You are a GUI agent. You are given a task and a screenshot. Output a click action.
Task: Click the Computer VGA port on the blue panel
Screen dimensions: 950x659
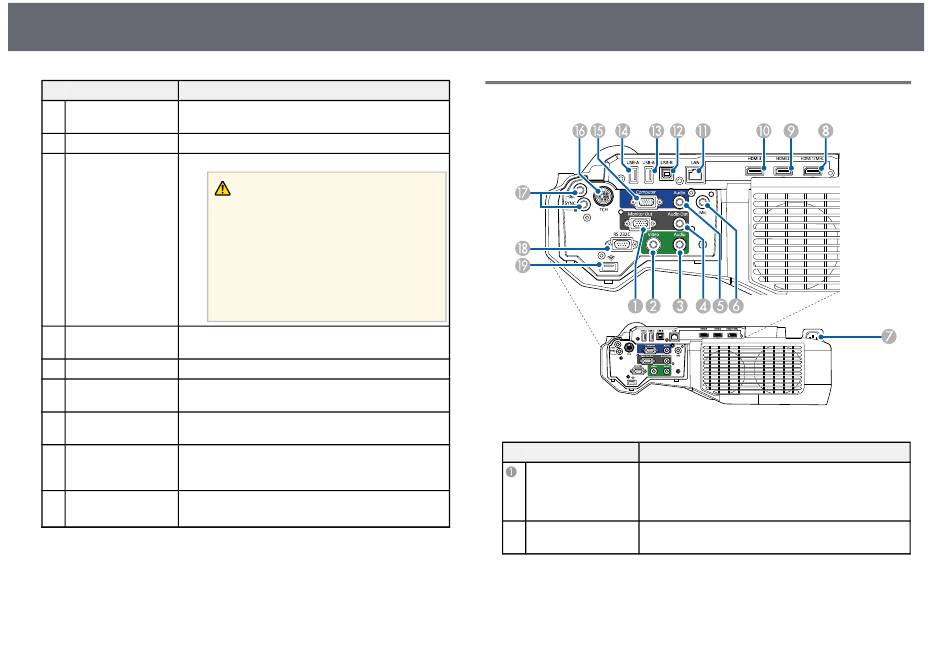point(645,203)
